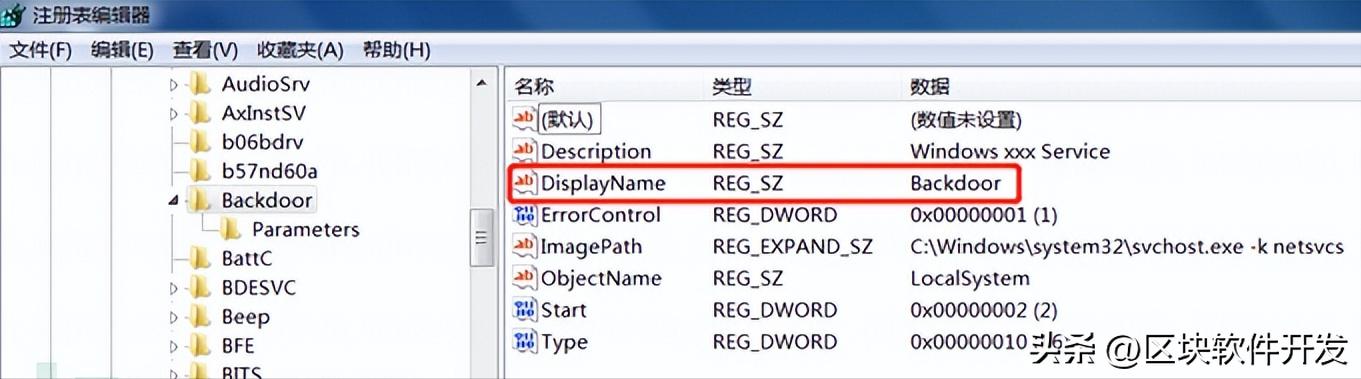Open the 文件(F) menu

point(41,50)
